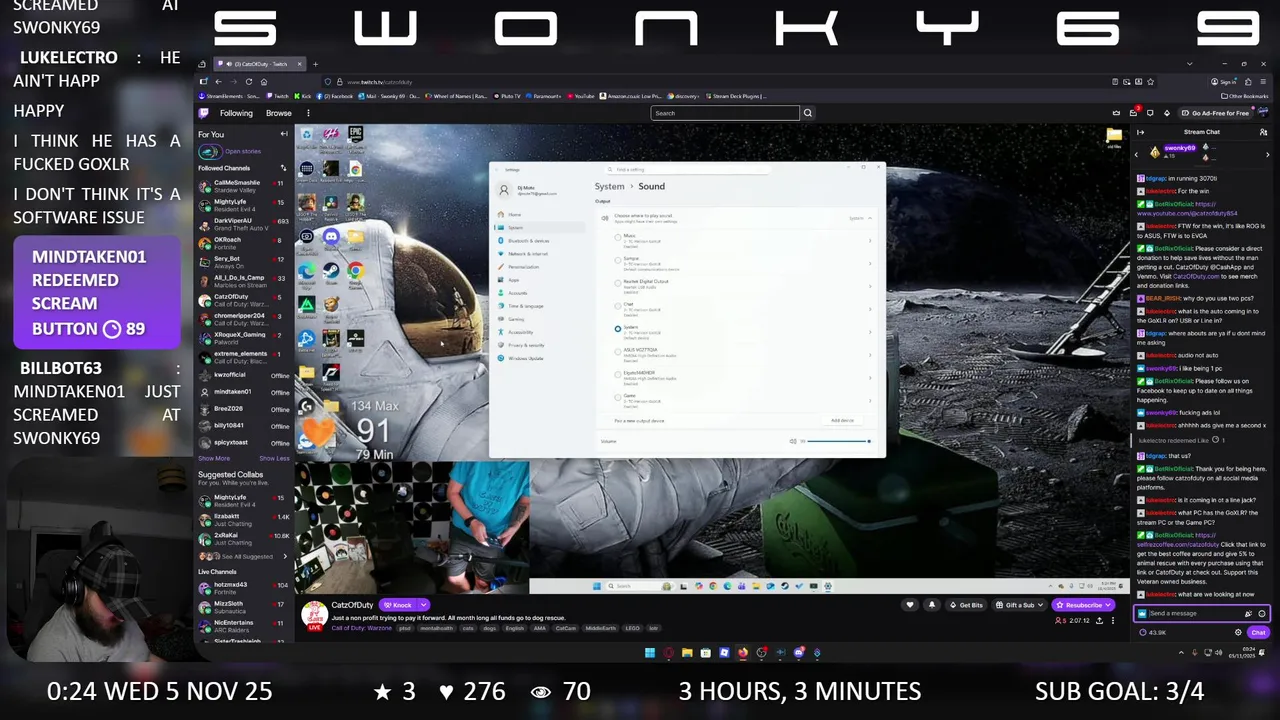
Task: Open a new browser tab
Action: point(316,64)
